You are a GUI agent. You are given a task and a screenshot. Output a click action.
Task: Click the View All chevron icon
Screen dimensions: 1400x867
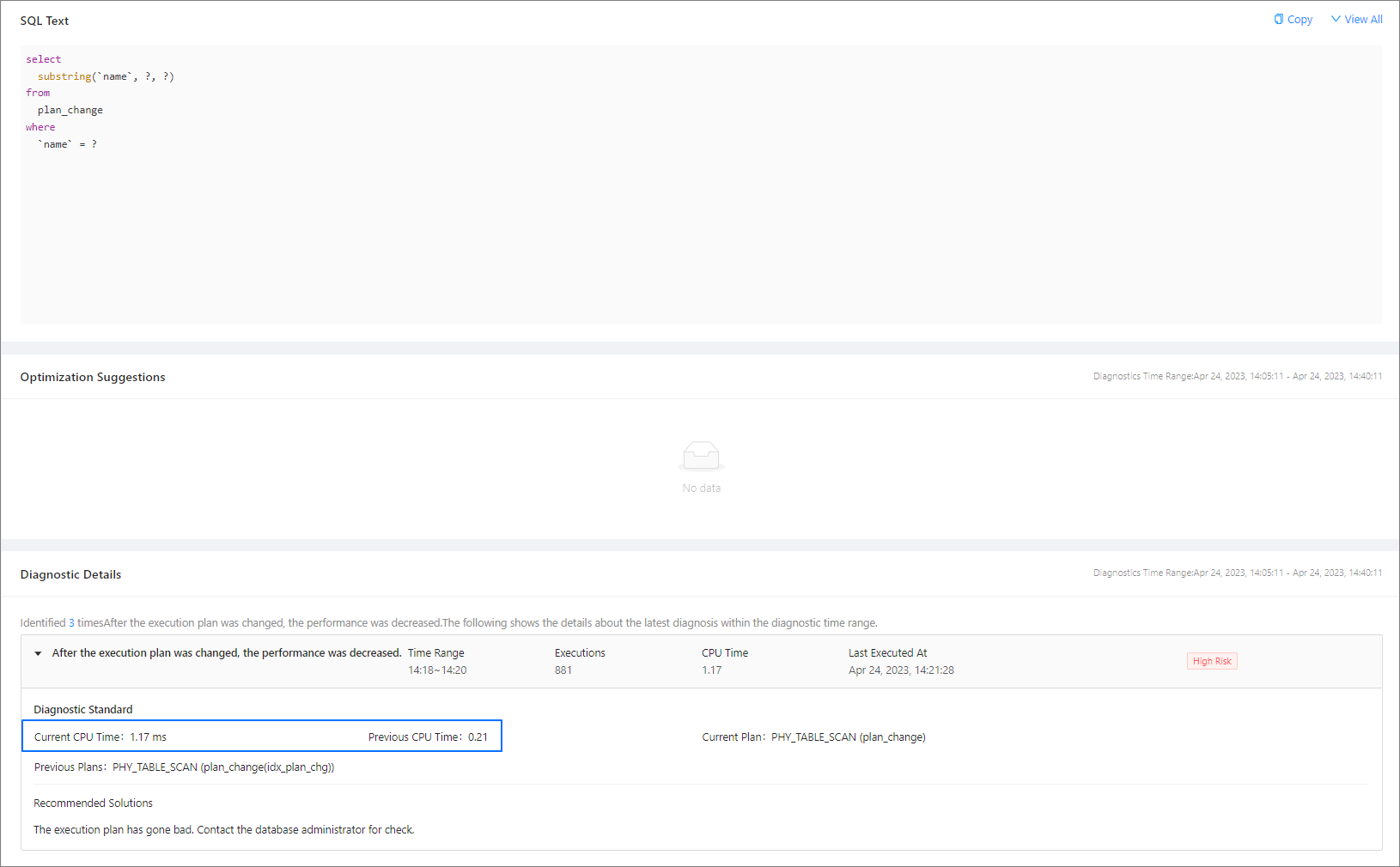coord(1336,19)
